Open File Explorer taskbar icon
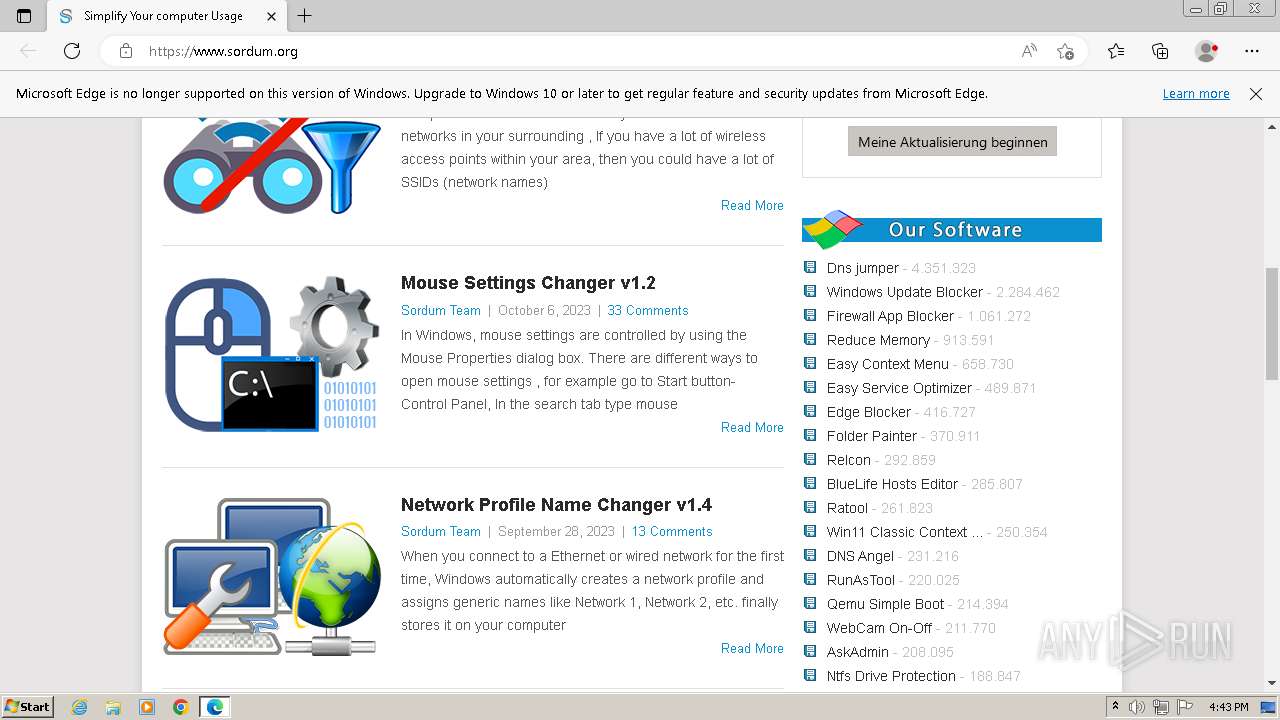 pyautogui.click(x=113, y=707)
